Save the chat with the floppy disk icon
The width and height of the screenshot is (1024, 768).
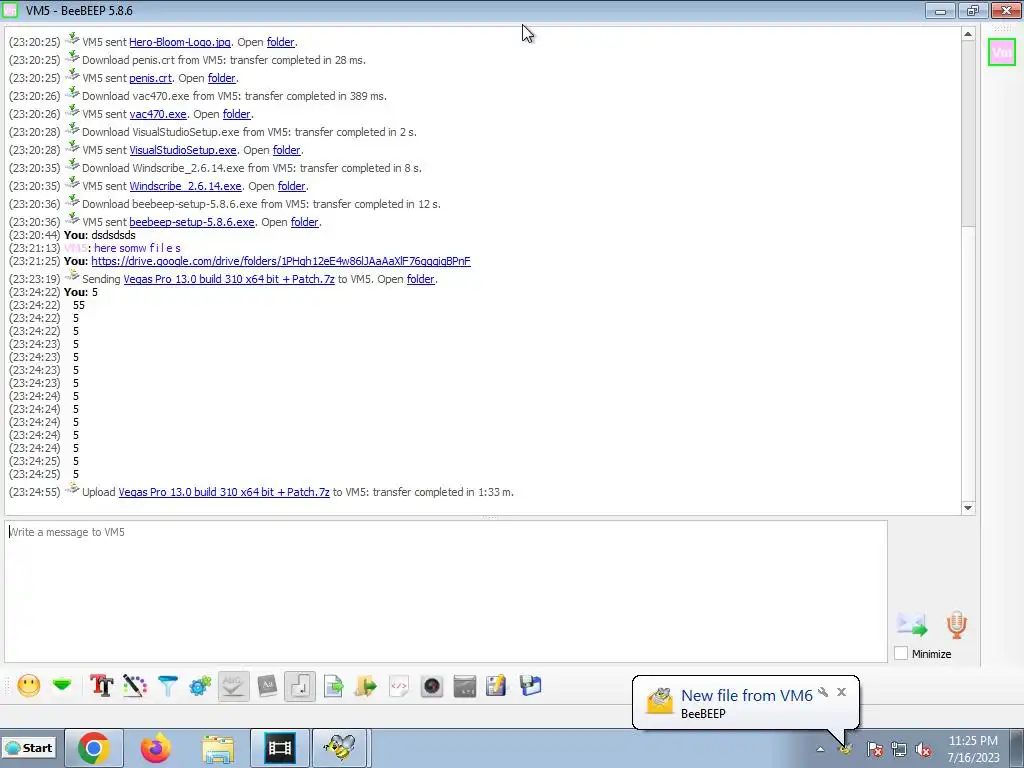(x=530, y=686)
